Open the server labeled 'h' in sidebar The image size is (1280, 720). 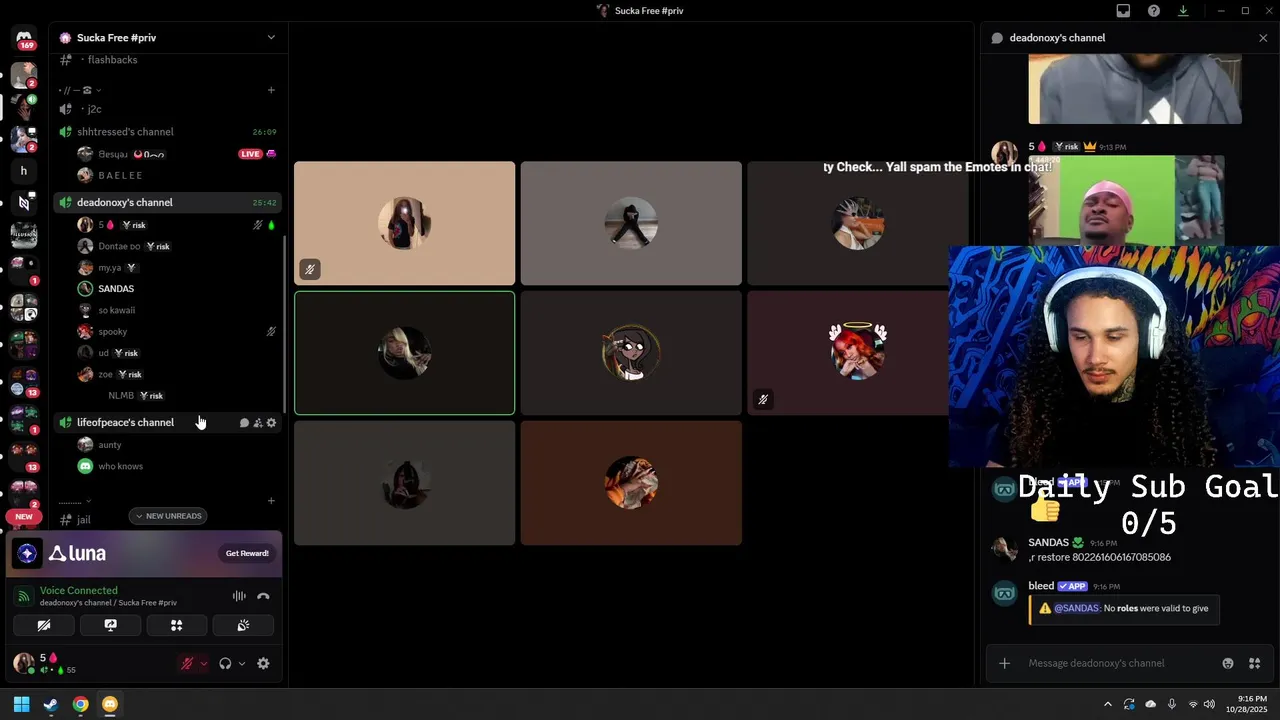24,171
